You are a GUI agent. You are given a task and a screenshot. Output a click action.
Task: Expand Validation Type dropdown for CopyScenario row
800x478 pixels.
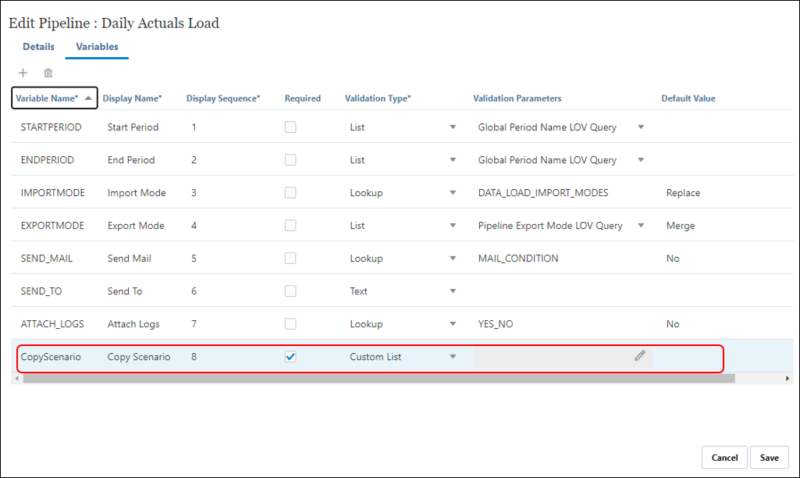[453, 357]
